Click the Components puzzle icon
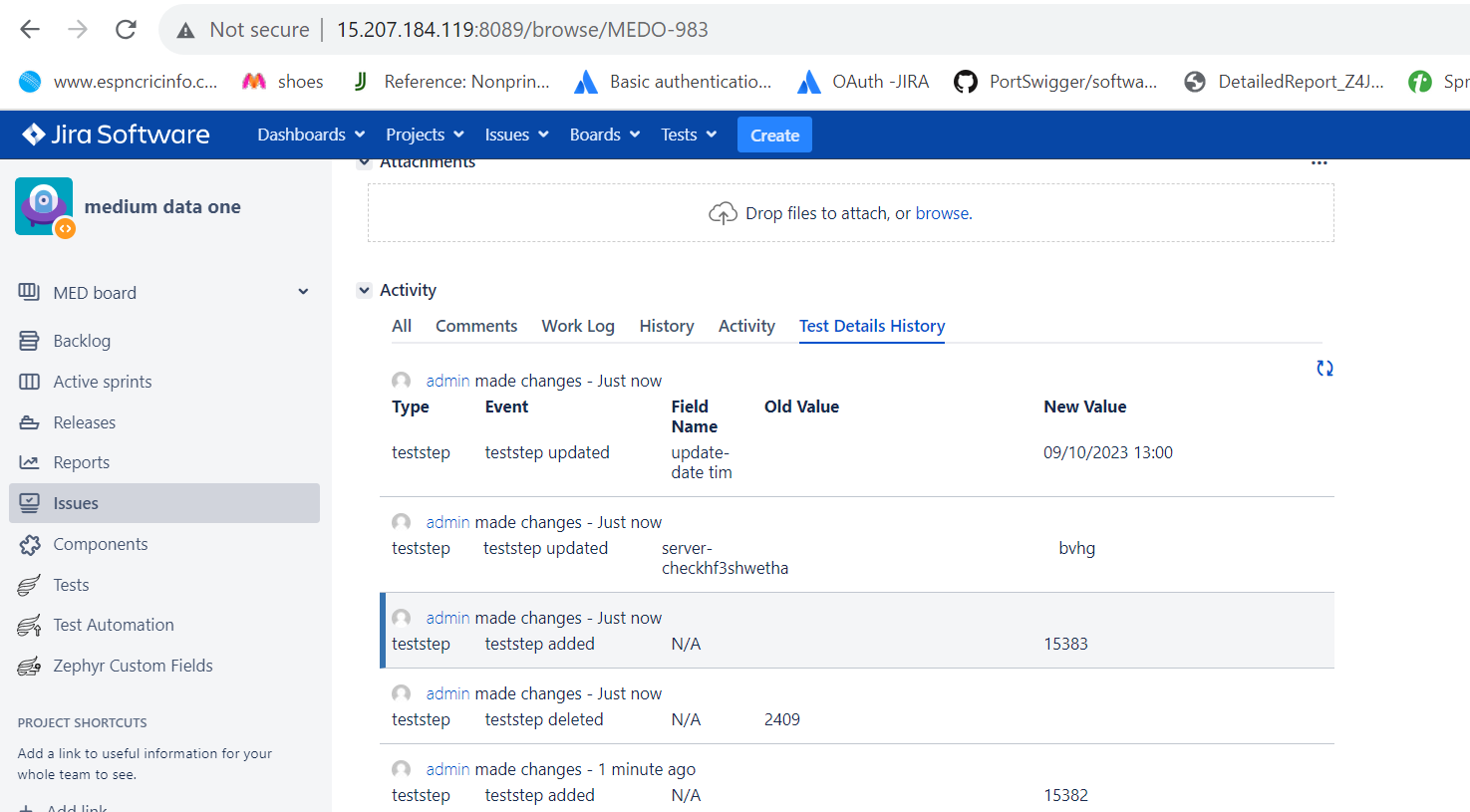Screen dimensions: 1470x812 pos(29,544)
